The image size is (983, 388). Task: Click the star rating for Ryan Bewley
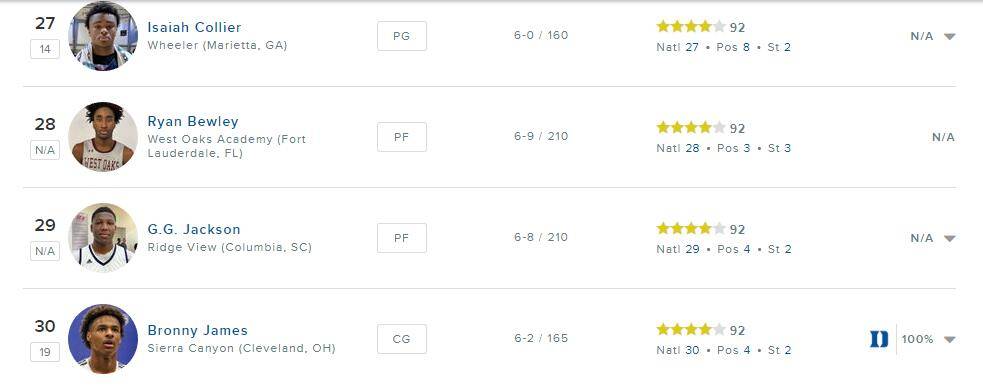(x=691, y=127)
